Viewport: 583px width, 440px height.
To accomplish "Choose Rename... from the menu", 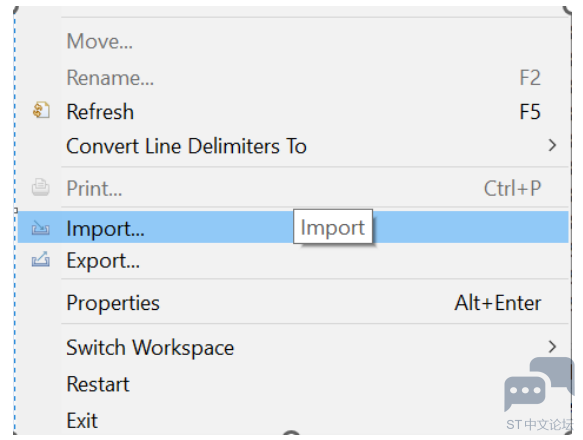I will tap(110, 78).
